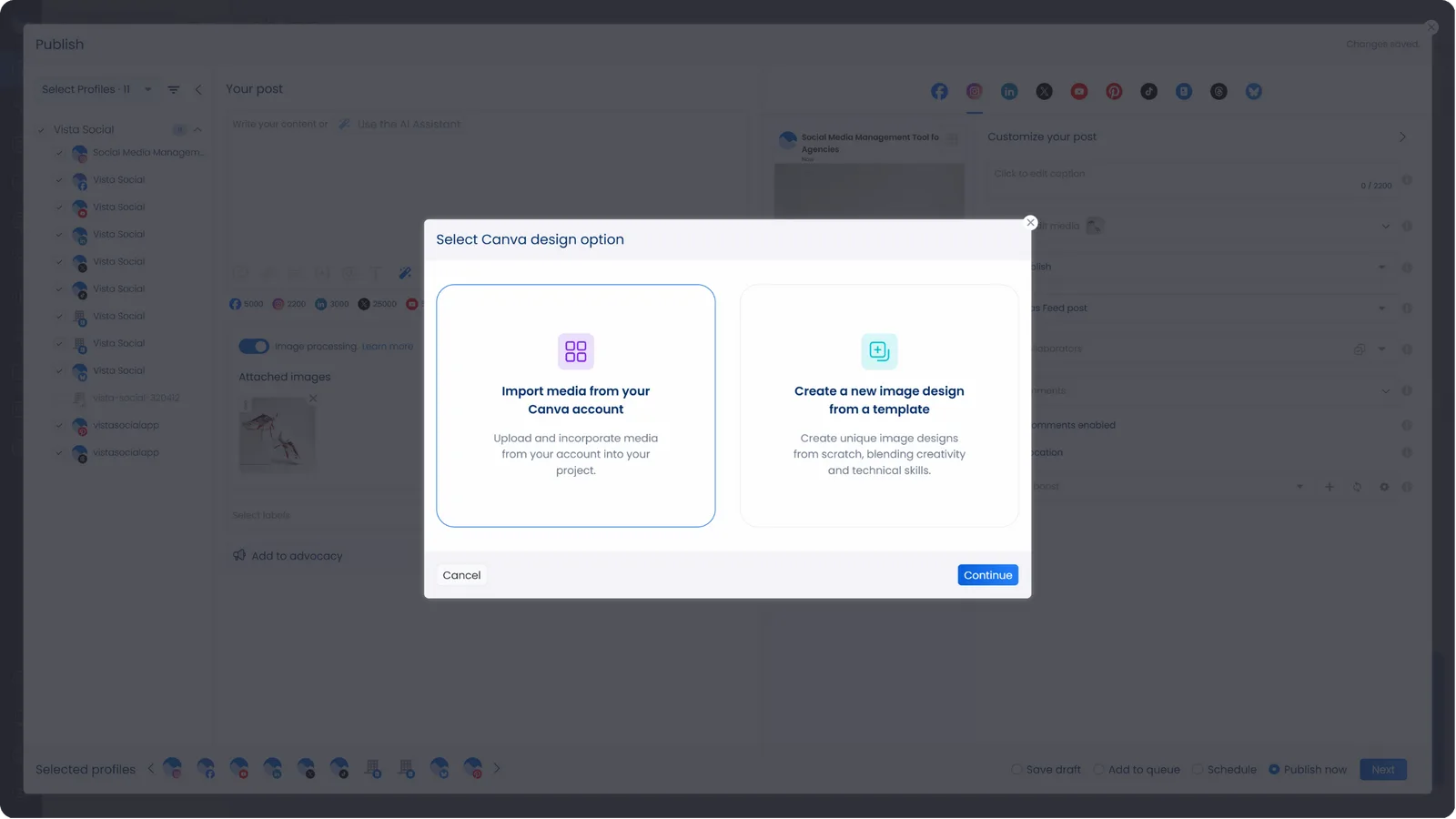The image size is (1456, 819).
Task: Open the Learn more link
Action: coord(389,346)
